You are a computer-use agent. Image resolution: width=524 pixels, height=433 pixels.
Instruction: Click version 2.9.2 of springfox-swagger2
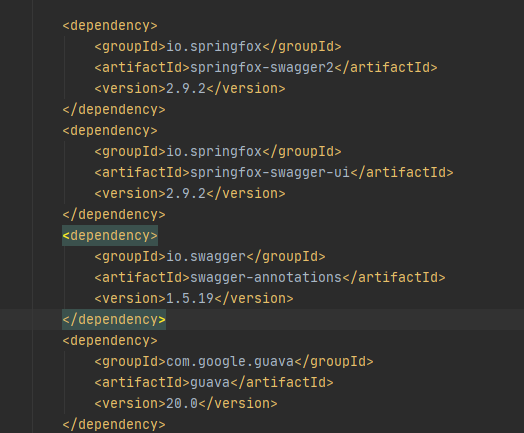pyautogui.click(x=186, y=89)
